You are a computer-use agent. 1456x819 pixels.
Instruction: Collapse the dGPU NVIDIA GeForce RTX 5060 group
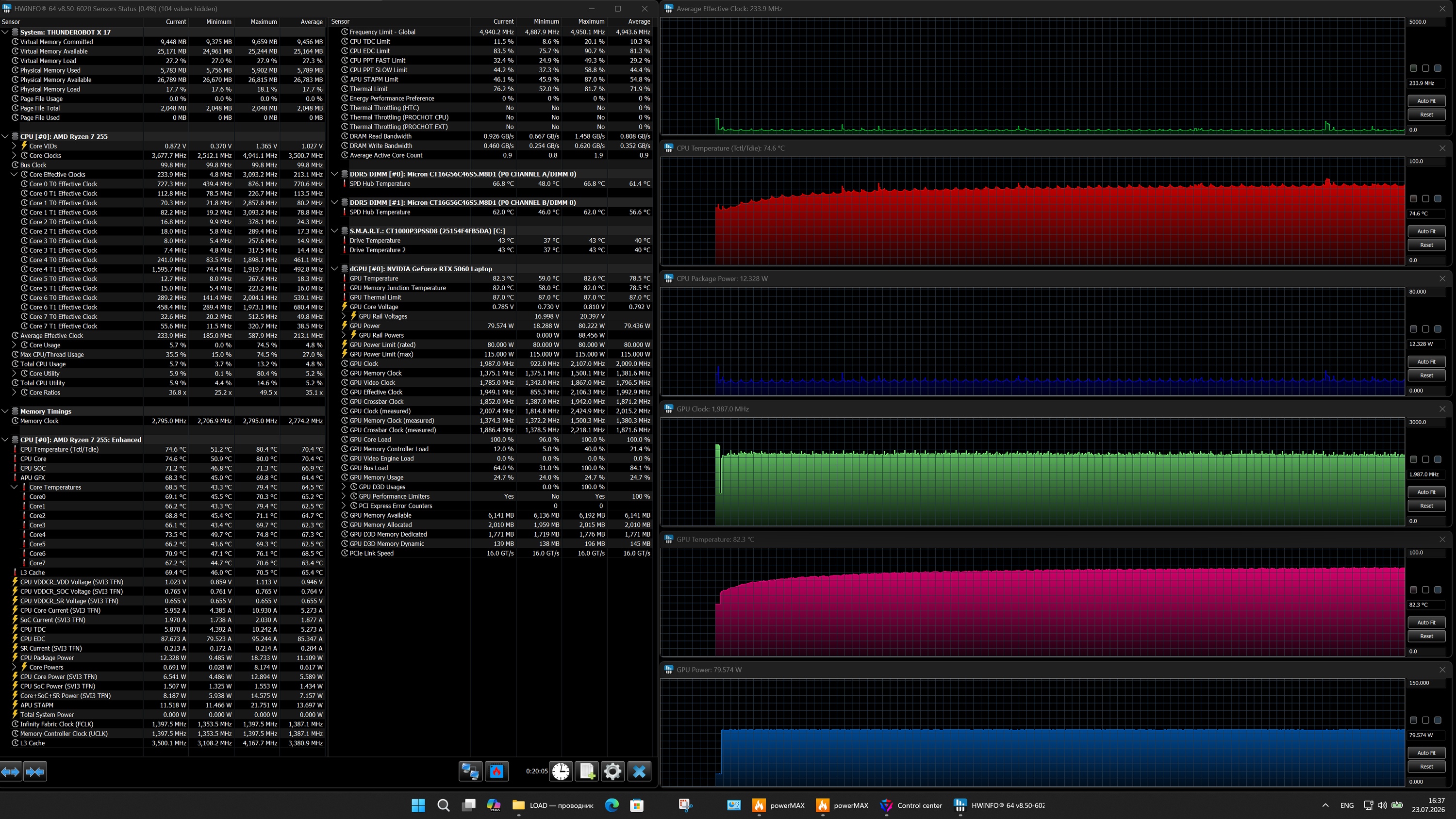[x=334, y=269]
